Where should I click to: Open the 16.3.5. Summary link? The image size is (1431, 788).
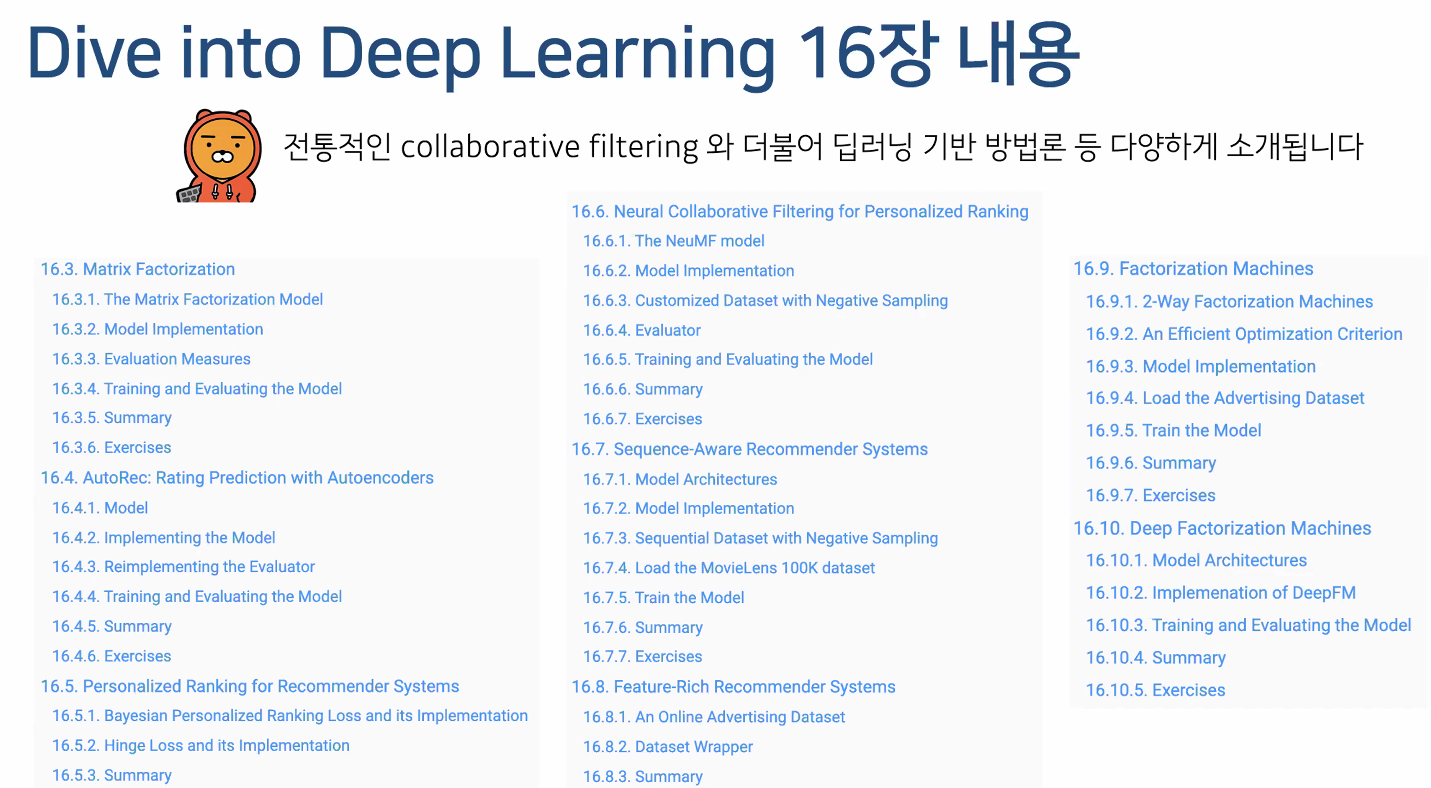(112, 418)
